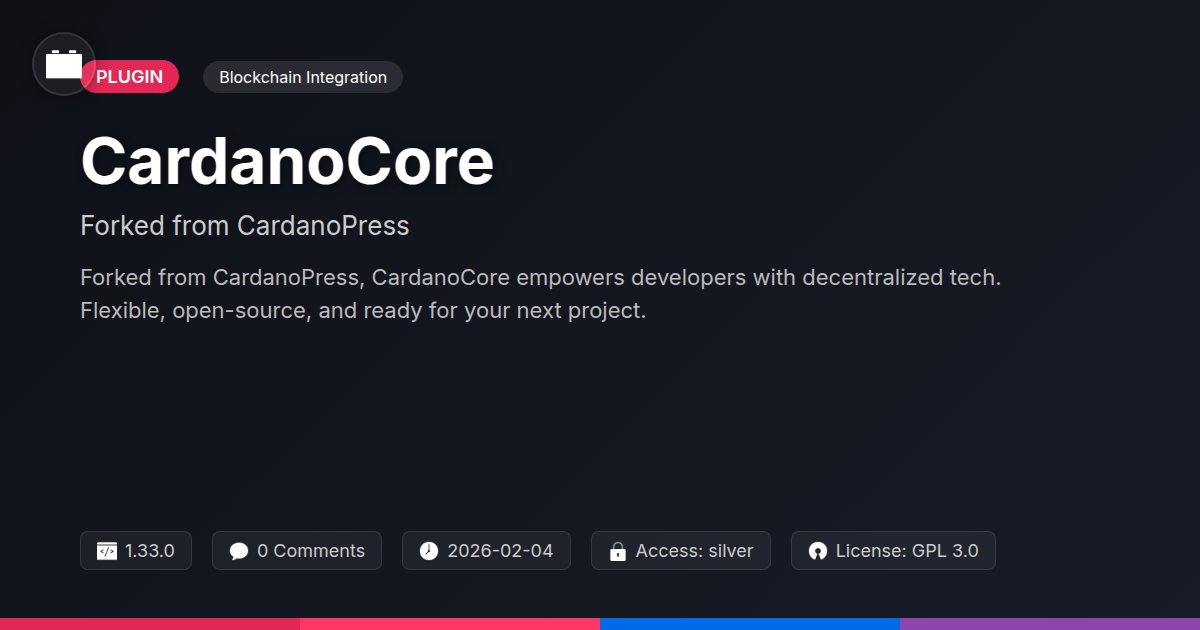Click the purple color bar segment
The height and width of the screenshot is (630, 1200).
pos(1050,623)
